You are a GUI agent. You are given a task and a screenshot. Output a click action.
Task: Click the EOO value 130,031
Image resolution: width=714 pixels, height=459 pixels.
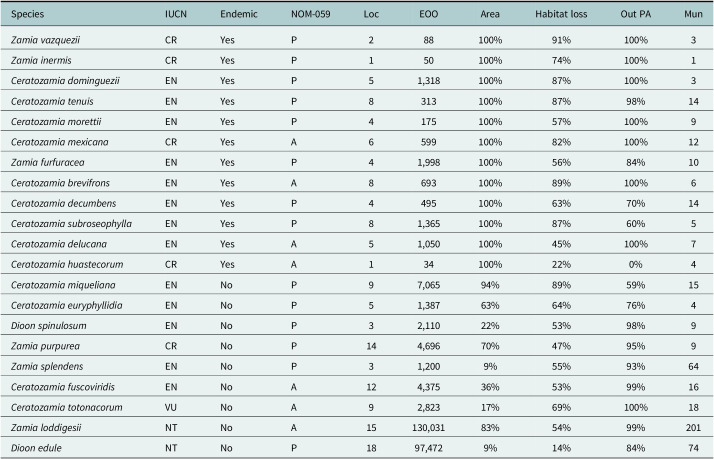click(x=428, y=428)
